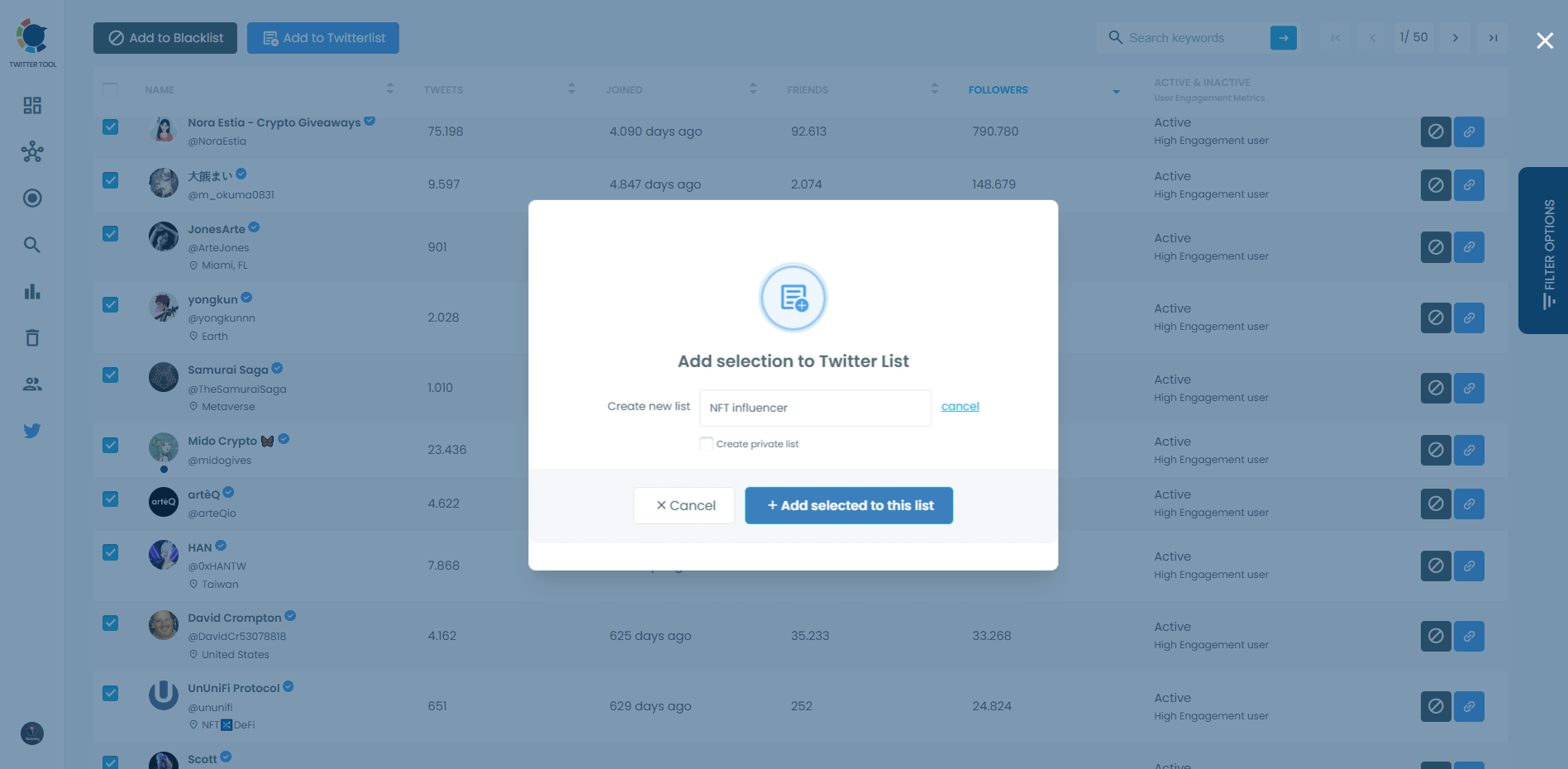Uncheck the Nora Estia row checkbox
The height and width of the screenshot is (769, 1568).
coord(110,127)
